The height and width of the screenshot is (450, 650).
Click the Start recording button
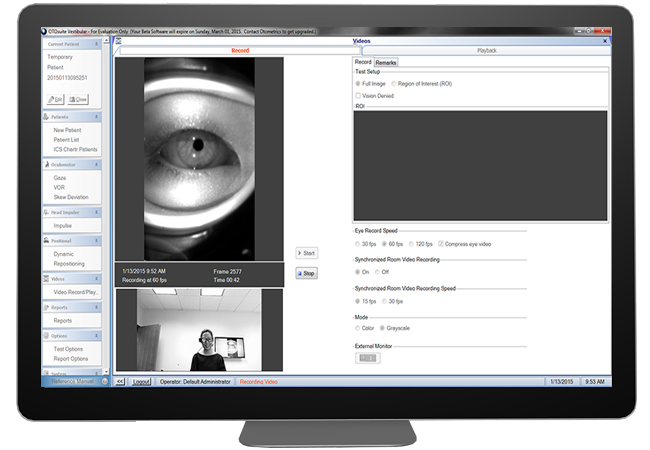pos(307,253)
